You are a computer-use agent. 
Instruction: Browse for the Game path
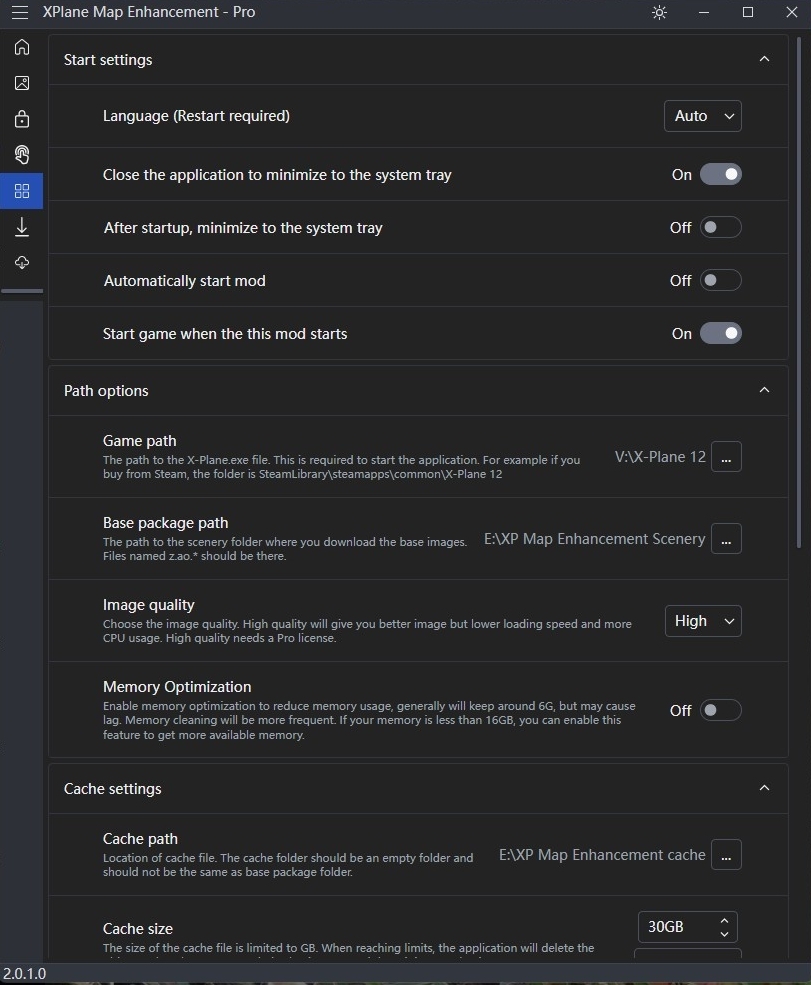pyautogui.click(x=726, y=457)
